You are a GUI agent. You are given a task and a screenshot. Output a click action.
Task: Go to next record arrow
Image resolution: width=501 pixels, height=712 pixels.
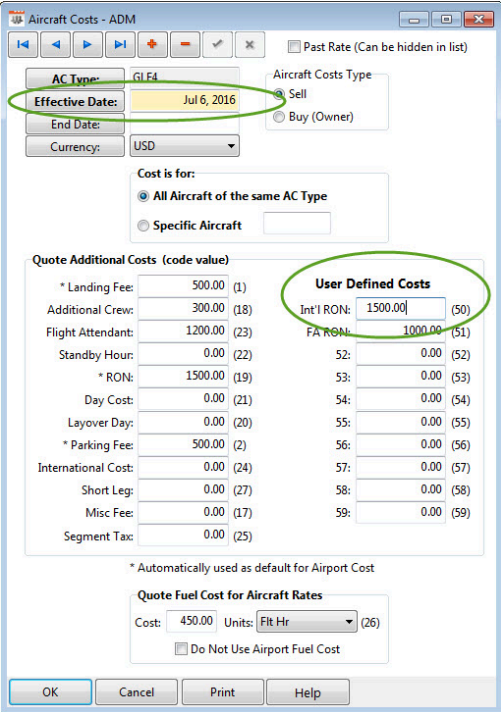[87, 44]
